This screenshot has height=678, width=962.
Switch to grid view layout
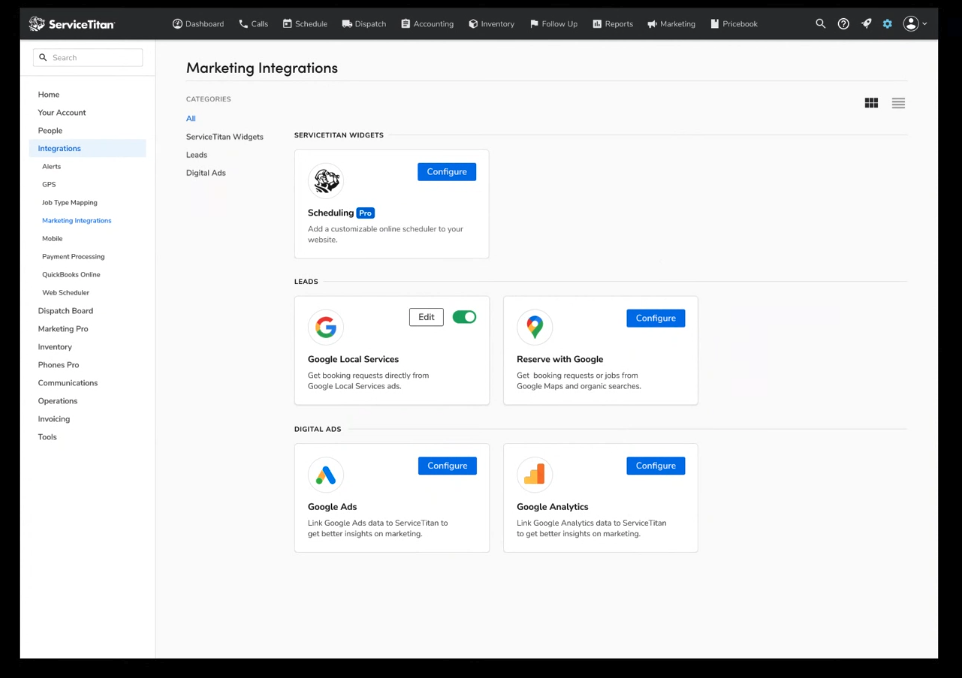(x=871, y=102)
